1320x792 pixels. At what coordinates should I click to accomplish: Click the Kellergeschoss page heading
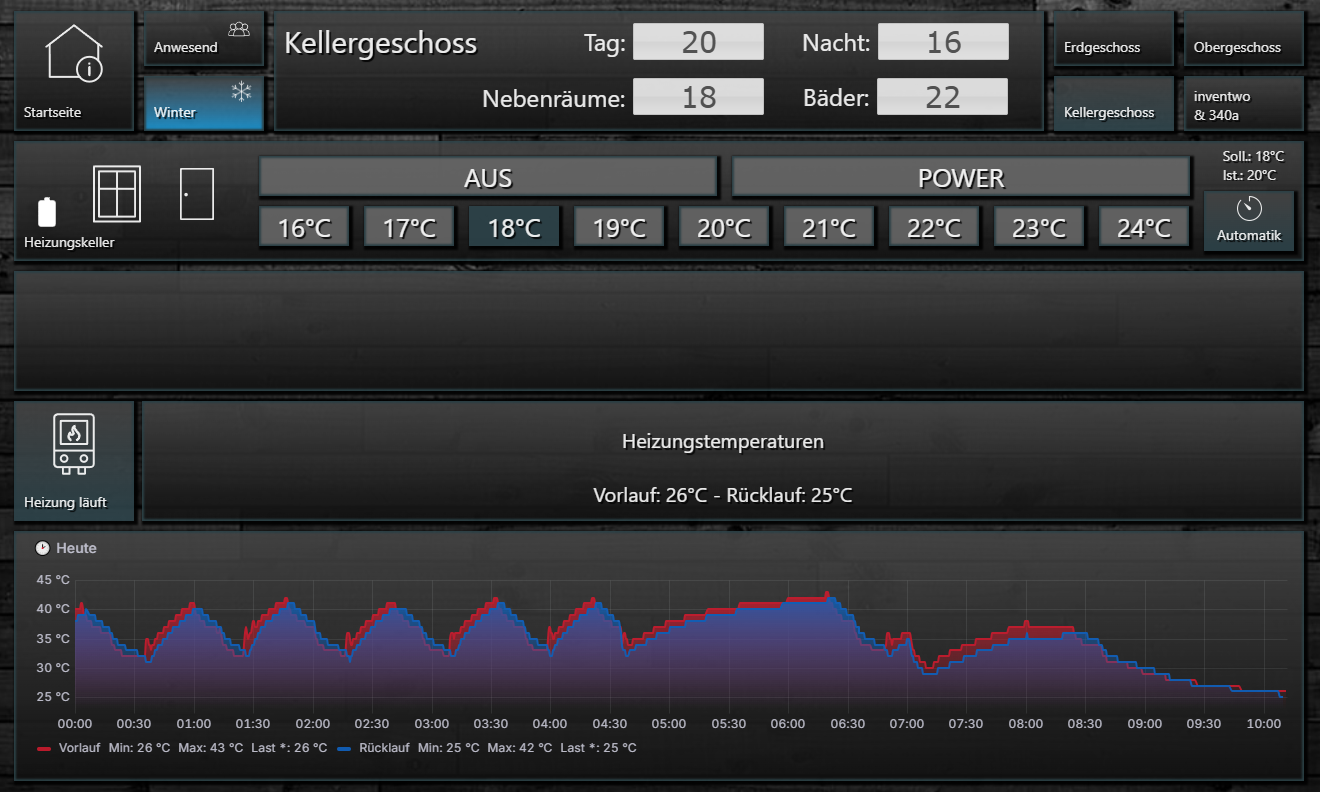tap(381, 44)
